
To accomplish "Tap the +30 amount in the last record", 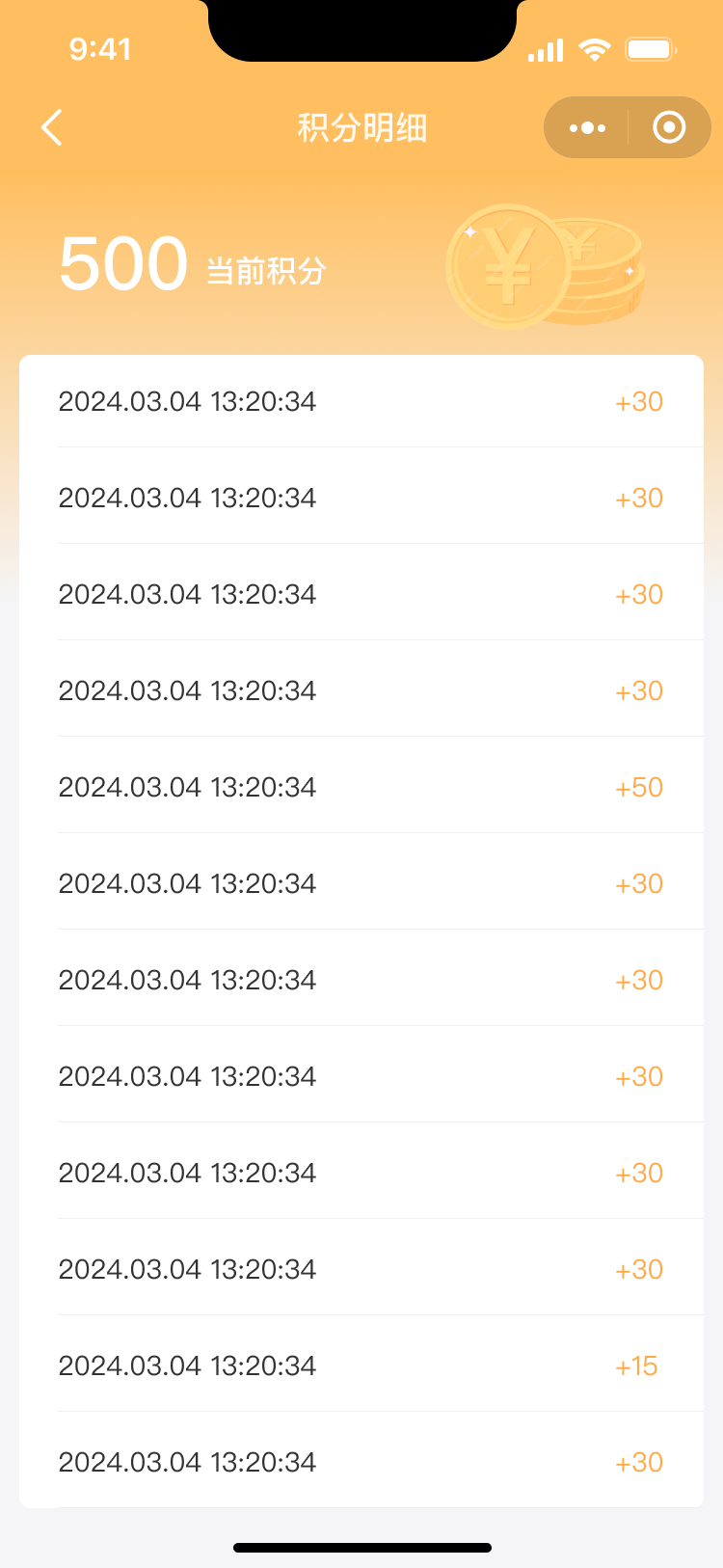I will (x=639, y=1462).
